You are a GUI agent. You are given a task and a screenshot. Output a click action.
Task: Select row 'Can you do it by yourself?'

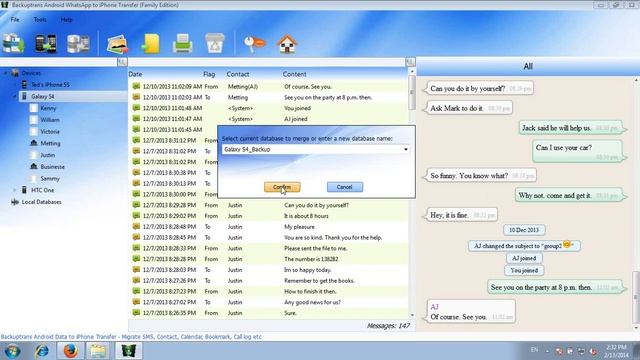click(269, 205)
